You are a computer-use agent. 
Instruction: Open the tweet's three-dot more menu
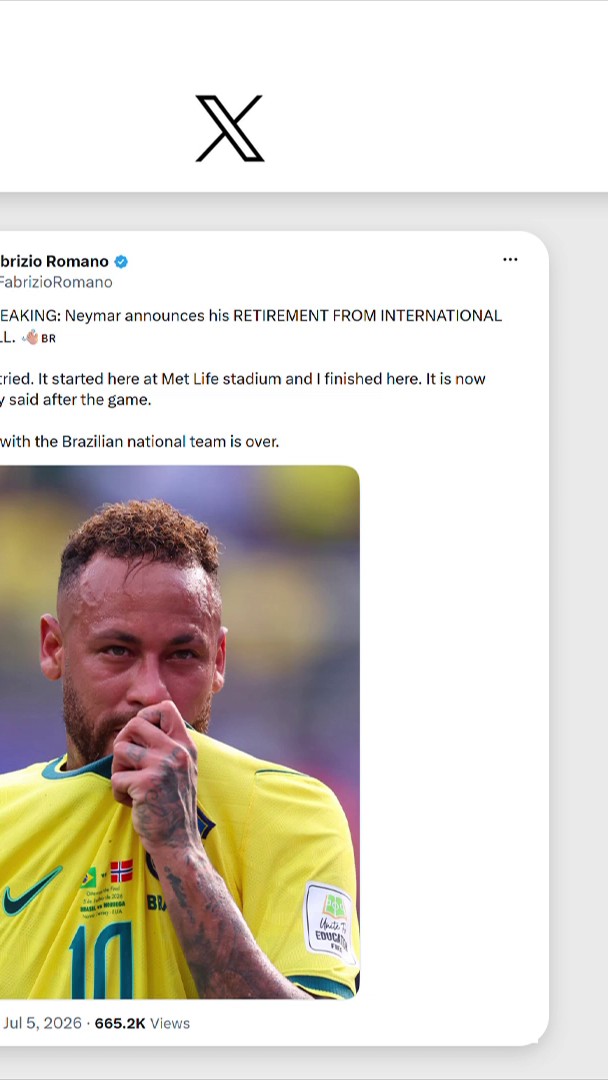tap(510, 260)
